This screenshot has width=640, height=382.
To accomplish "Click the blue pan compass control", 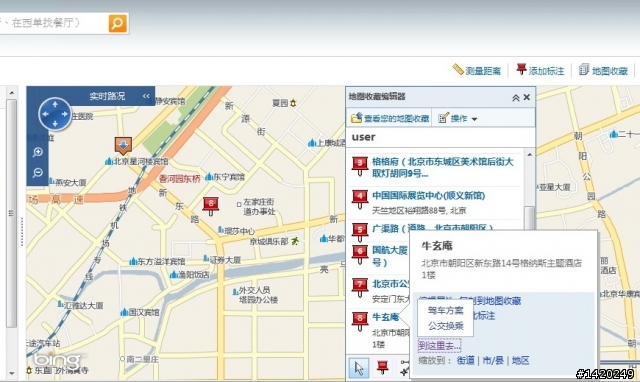I will click(x=55, y=114).
